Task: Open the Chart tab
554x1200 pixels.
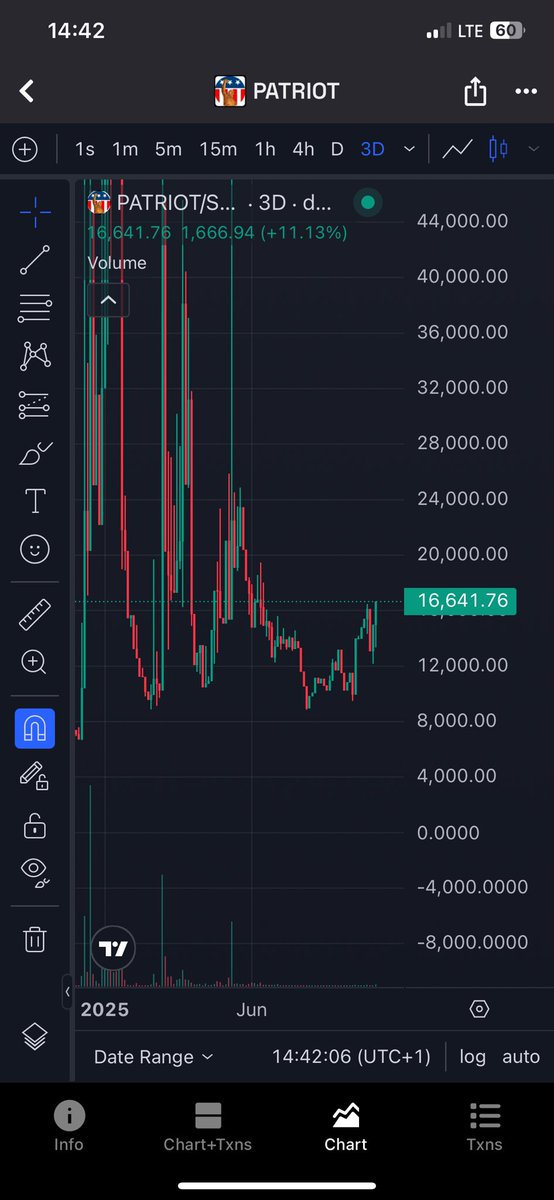Action: [346, 1127]
